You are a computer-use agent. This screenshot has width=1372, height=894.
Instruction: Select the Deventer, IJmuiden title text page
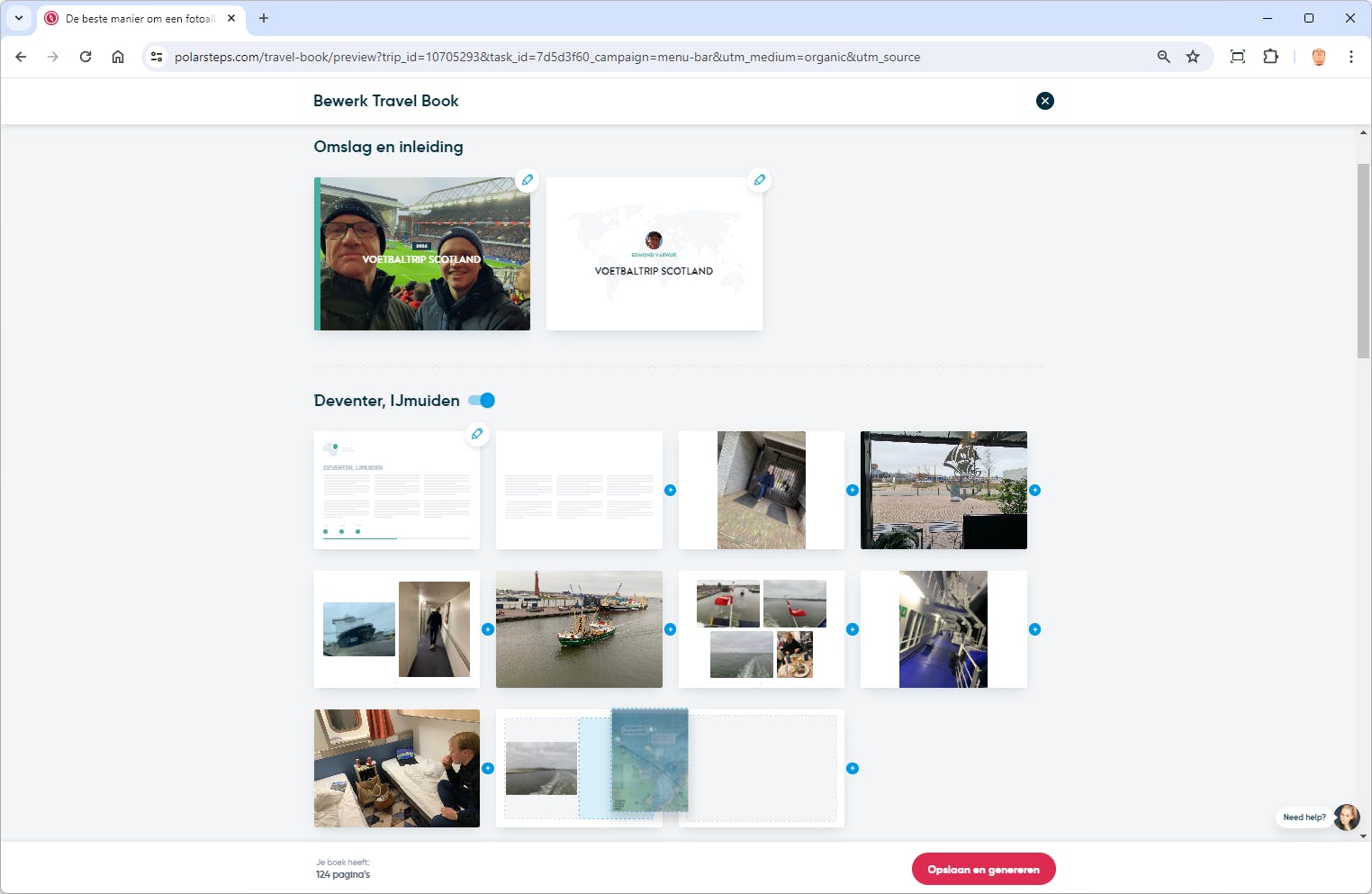coord(397,491)
